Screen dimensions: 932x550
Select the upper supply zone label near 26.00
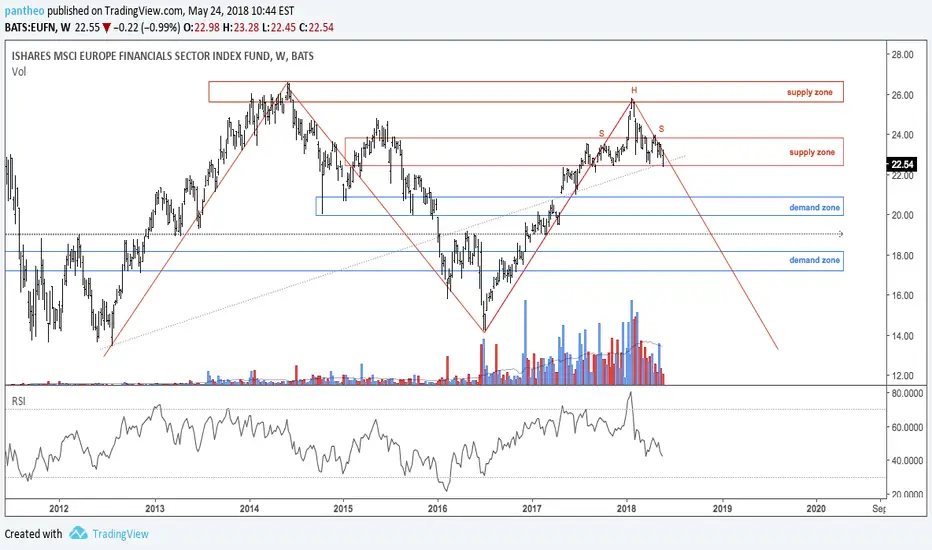click(x=810, y=92)
